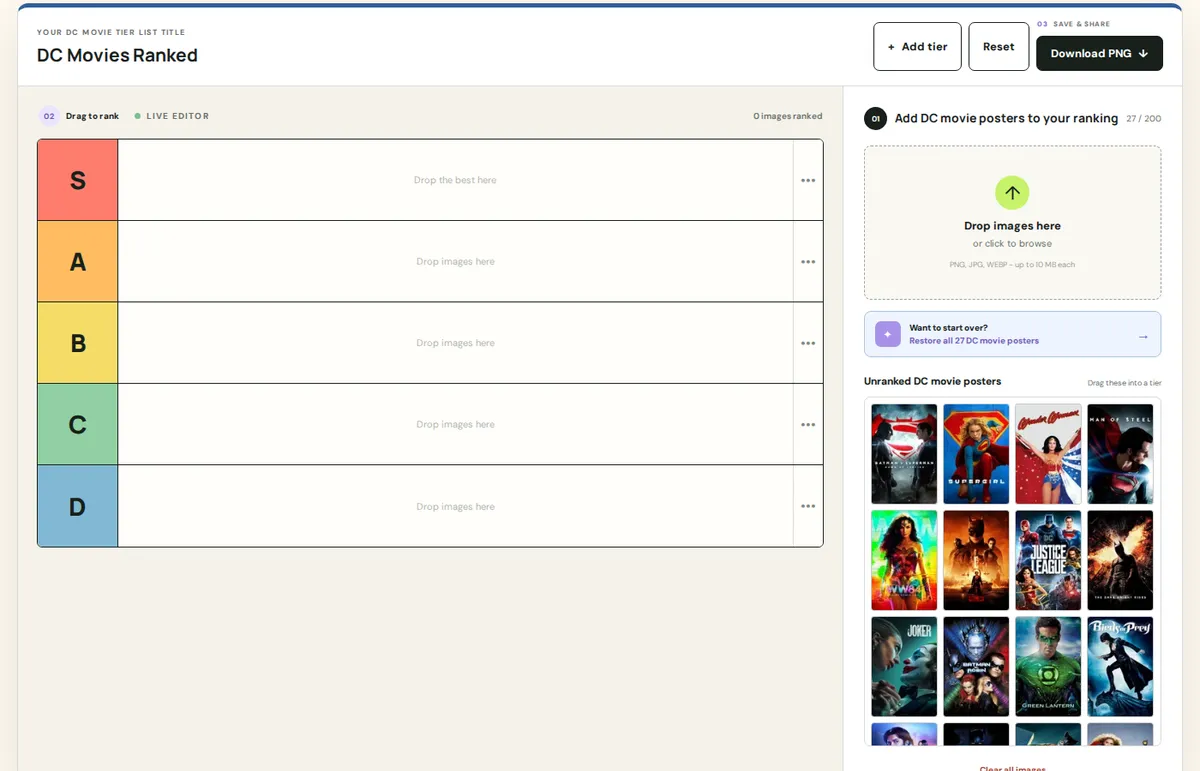Add a new tier

[917, 47]
